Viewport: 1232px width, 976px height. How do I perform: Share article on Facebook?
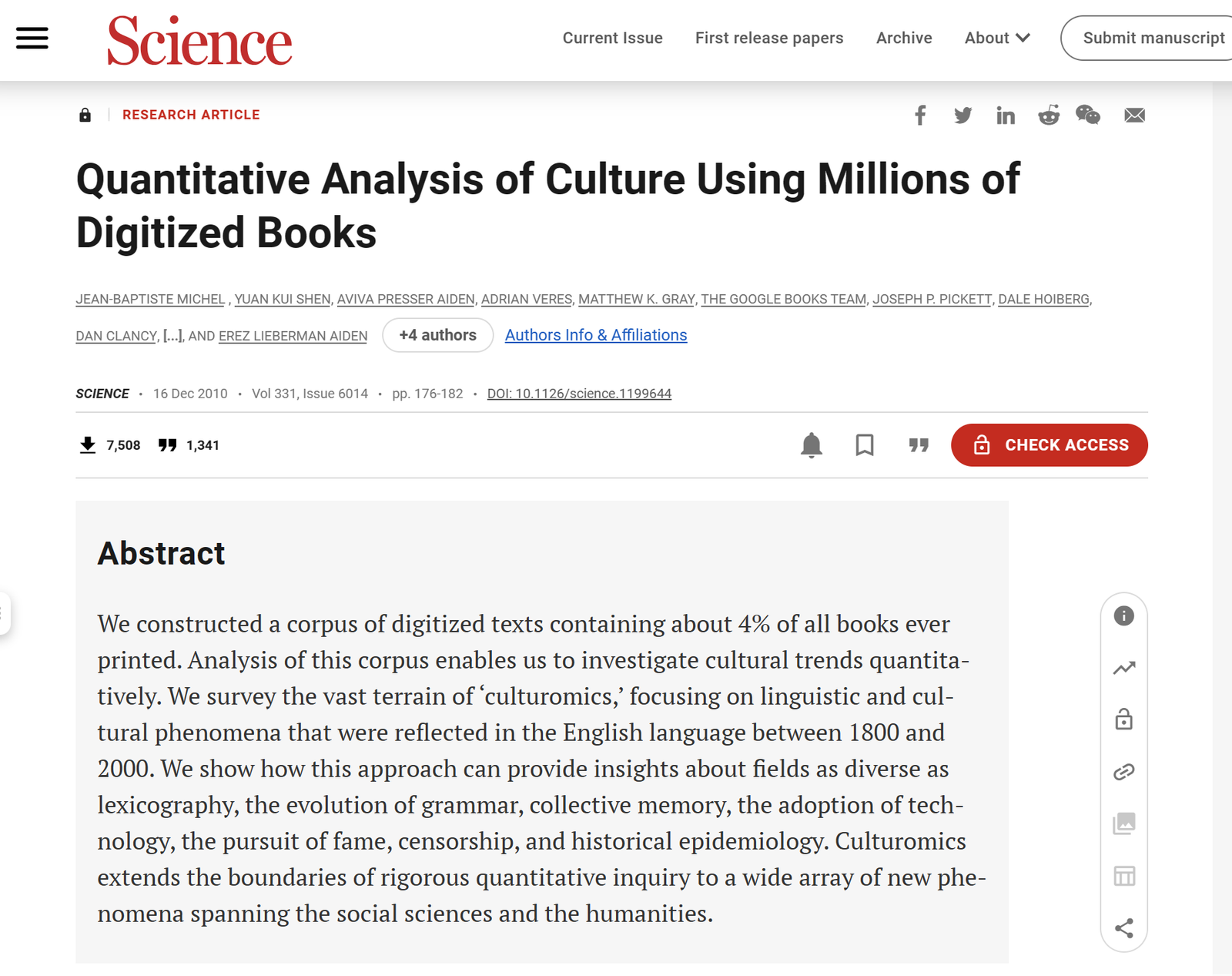point(920,116)
